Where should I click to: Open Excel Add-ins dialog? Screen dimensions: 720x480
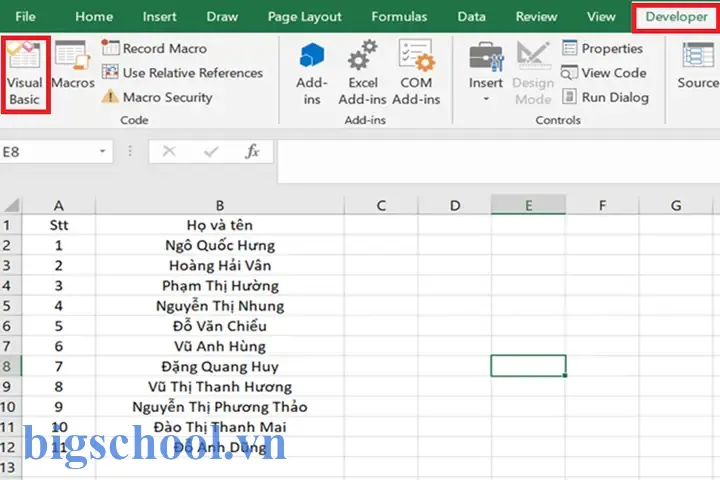tap(362, 73)
